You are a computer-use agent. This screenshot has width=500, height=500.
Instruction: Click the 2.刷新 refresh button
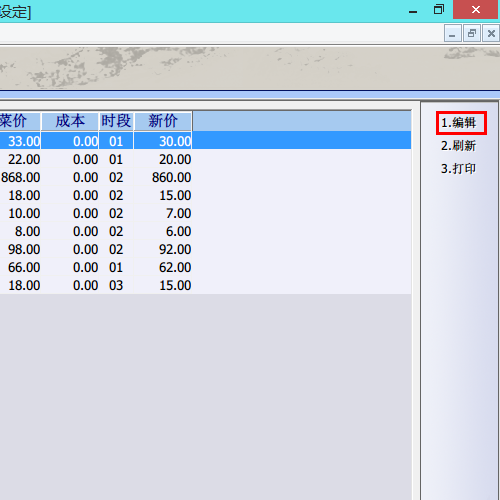click(458, 146)
